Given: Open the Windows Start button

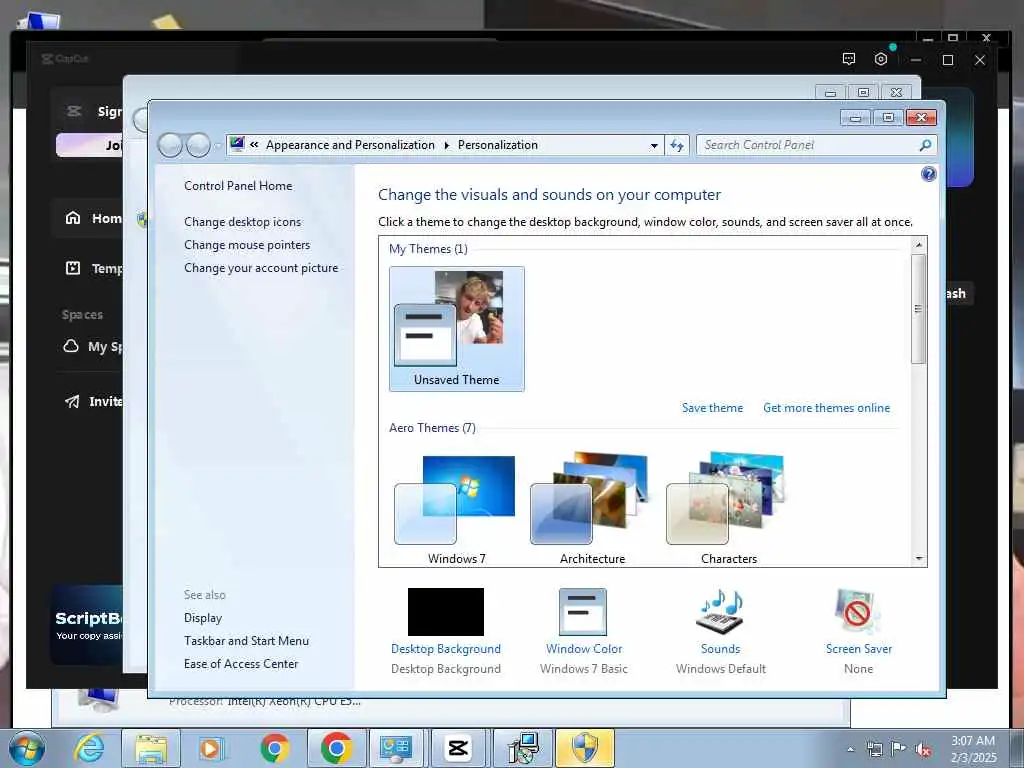Looking at the screenshot, I should tap(27, 748).
